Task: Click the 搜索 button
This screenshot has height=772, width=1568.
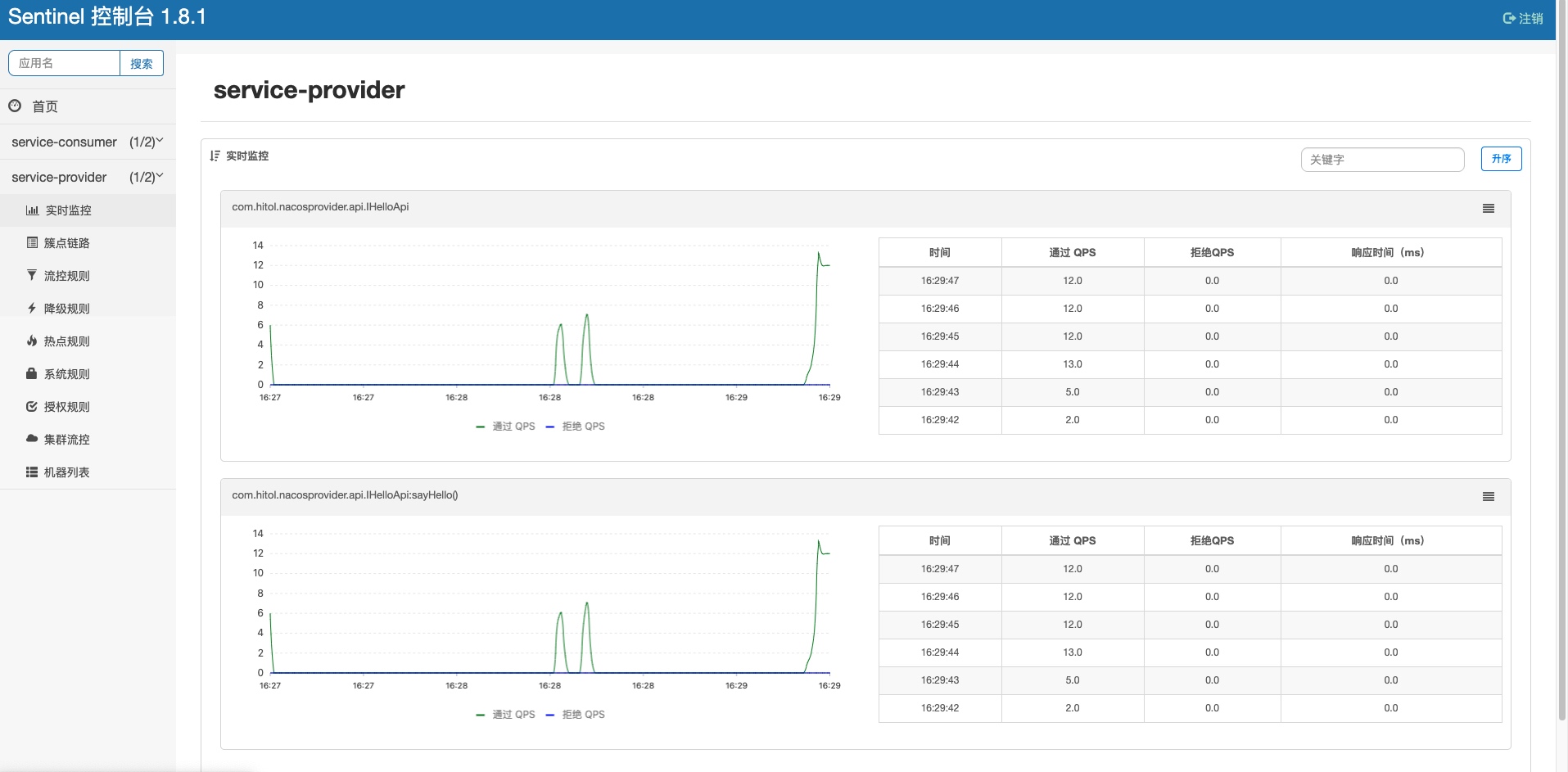Action: pos(141,64)
